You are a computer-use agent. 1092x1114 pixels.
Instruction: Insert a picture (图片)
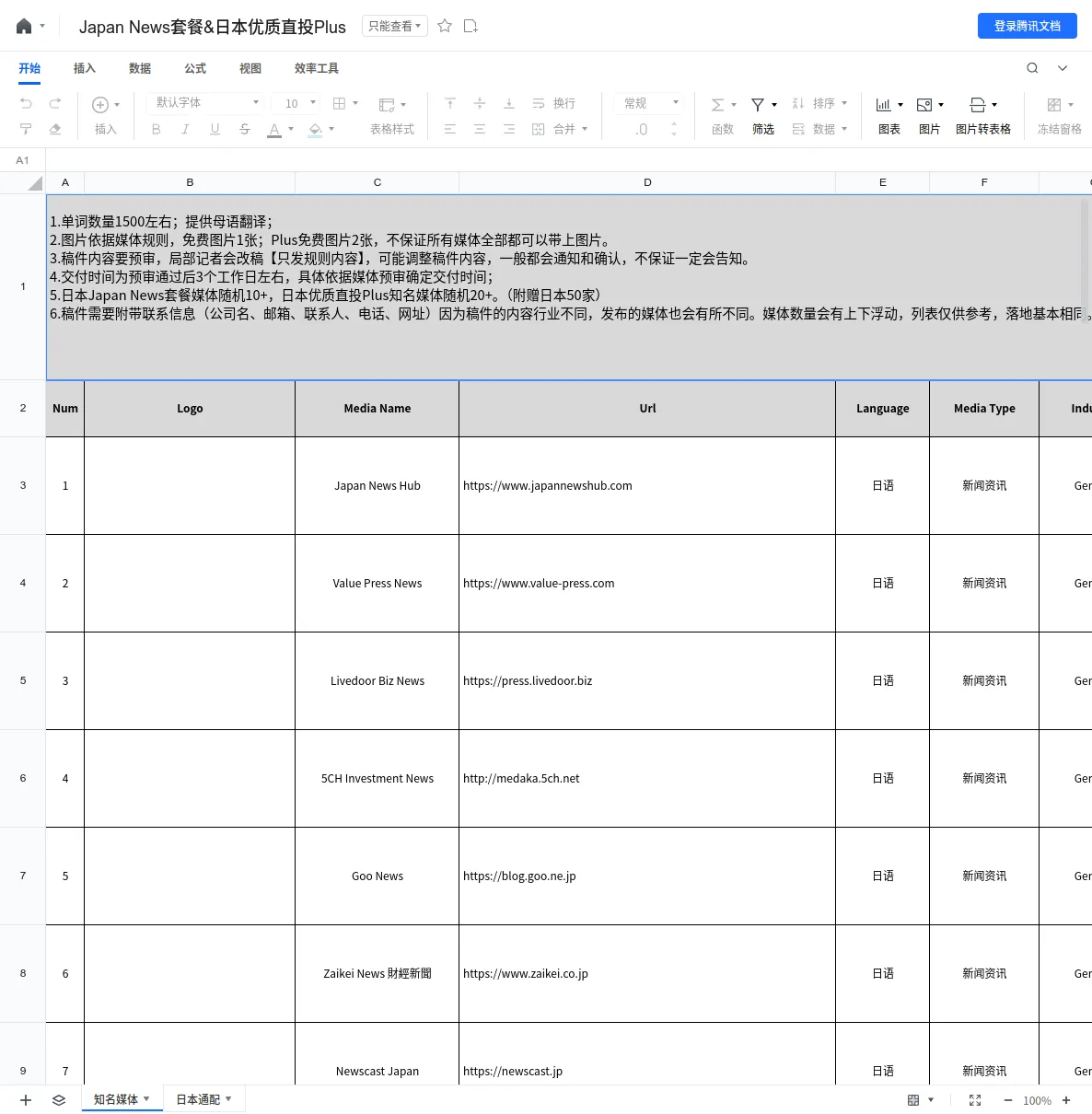point(930,116)
